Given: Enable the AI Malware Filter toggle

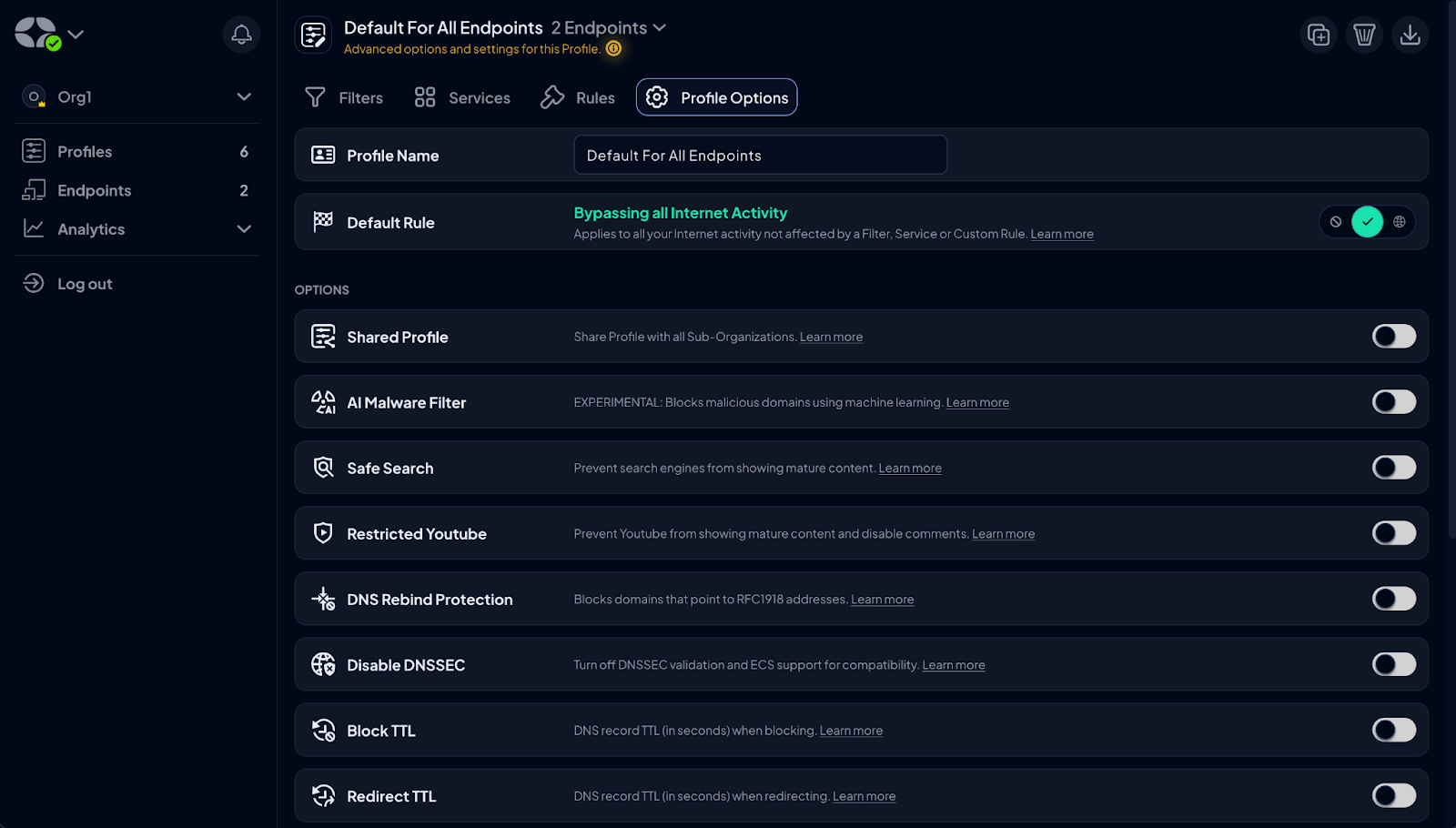Looking at the screenshot, I should click(1394, 402).
